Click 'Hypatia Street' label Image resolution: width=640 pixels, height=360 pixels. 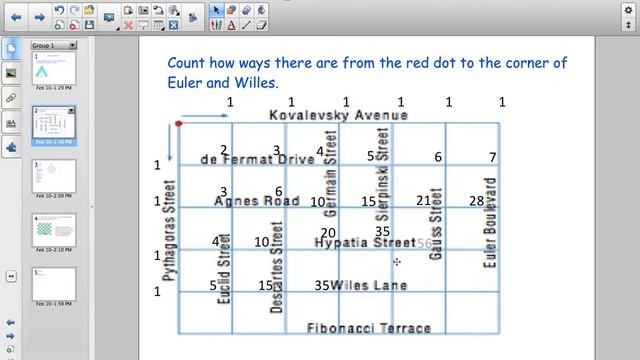[x=365, y=243]
